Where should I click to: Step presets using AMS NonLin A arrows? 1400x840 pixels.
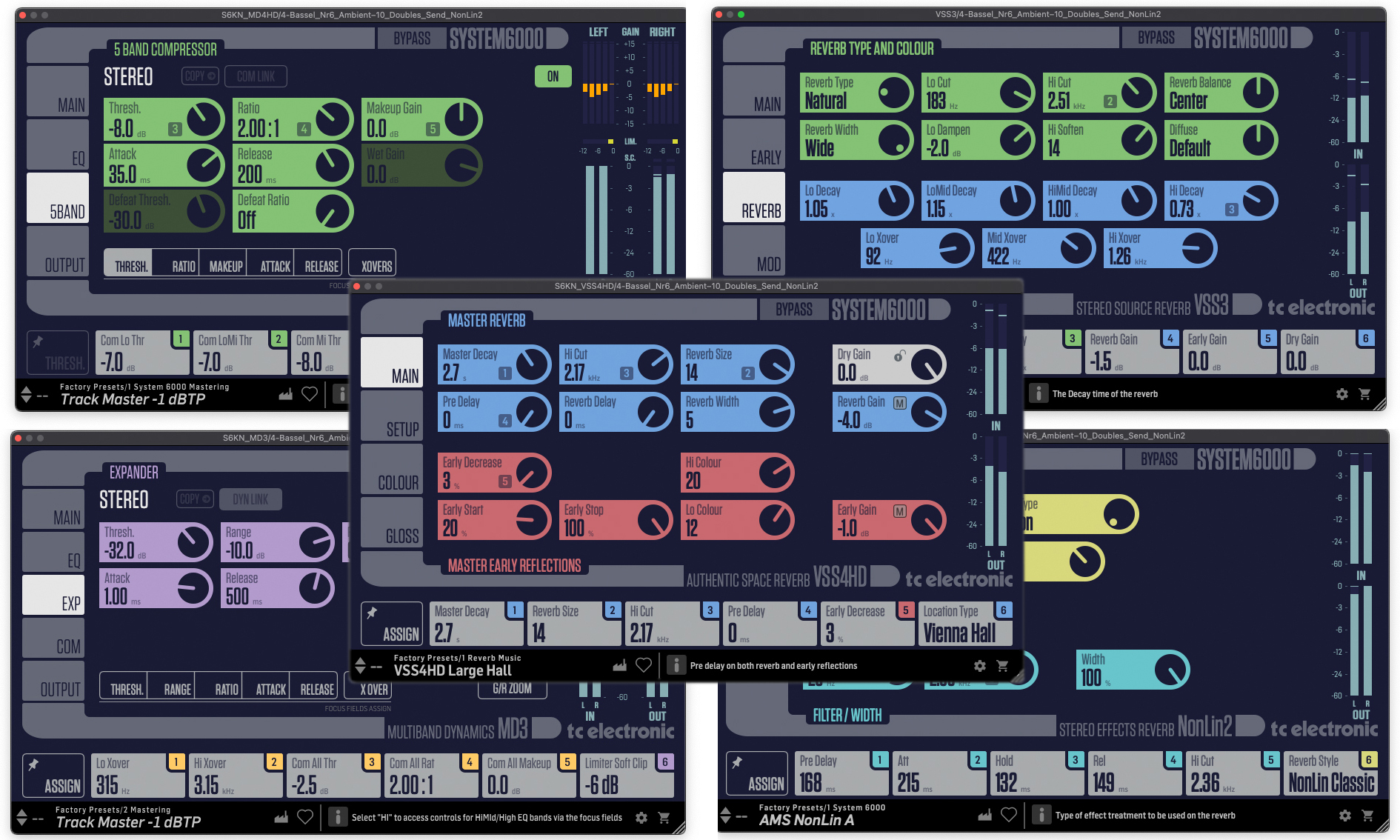pyautogui.click(x=726, y=816)
